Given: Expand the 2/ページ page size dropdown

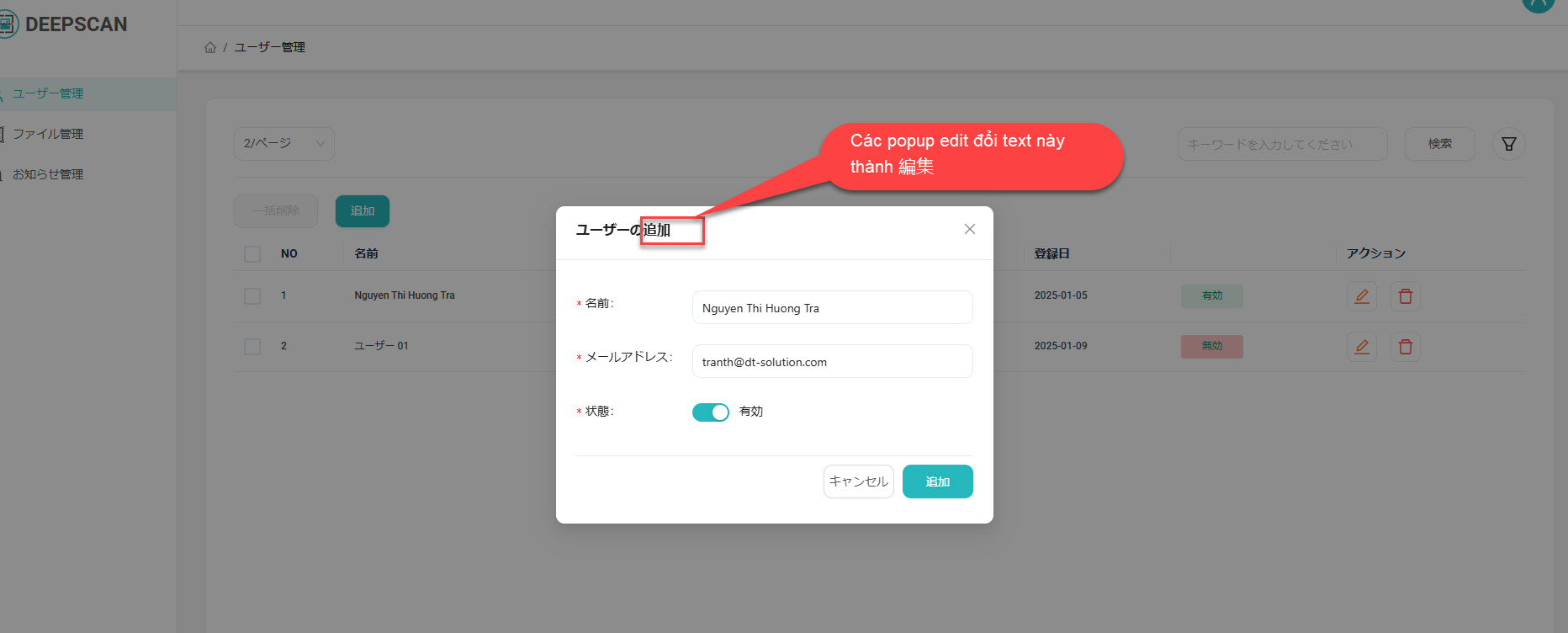Looking at the screenshot, I should pyautogui.click(x=283, y=144).
